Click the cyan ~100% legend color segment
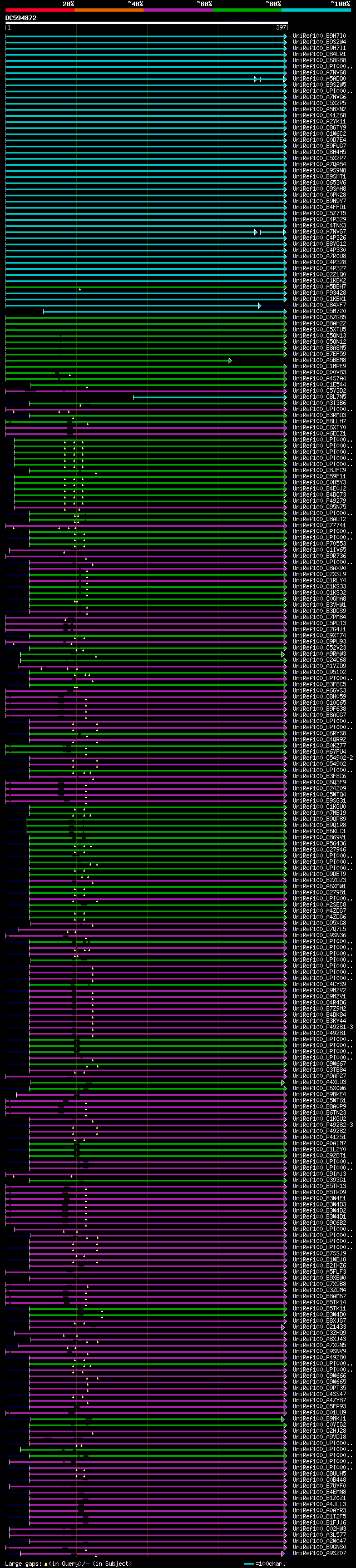The width and height of the screenshot is (356, 1568). 316,10
